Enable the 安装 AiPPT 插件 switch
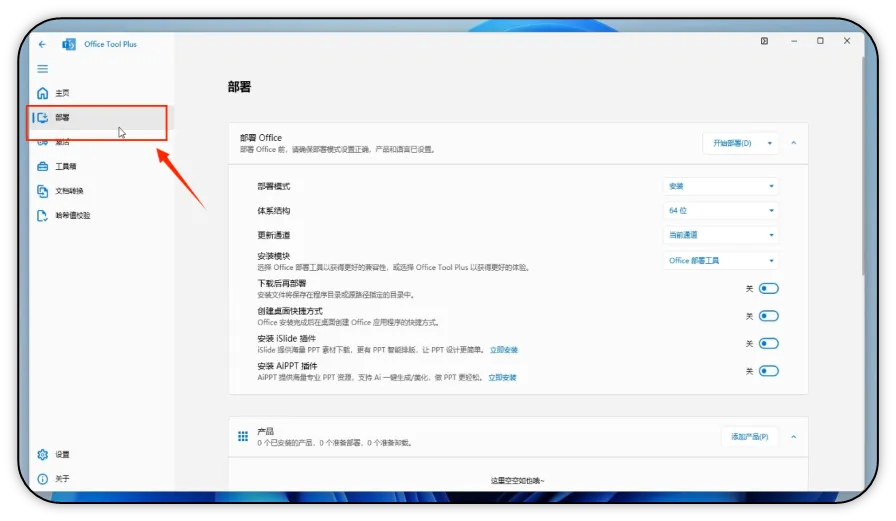Viewport: 896px width, 521px height. [769, 371]
